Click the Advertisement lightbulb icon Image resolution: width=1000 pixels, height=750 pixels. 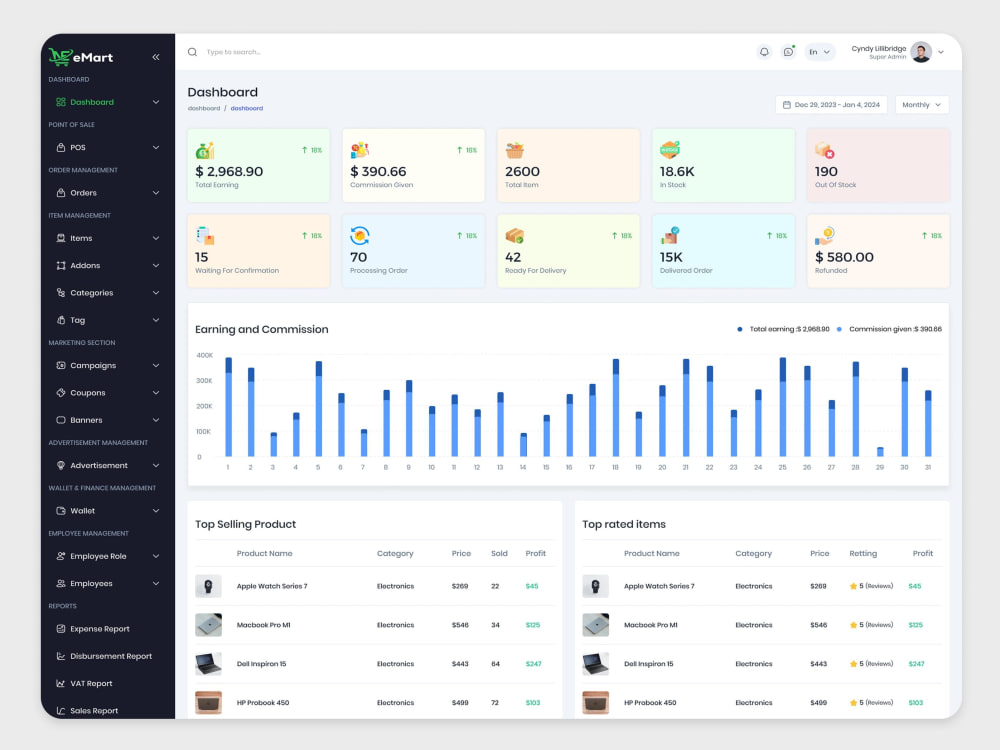tap(61, 466)
